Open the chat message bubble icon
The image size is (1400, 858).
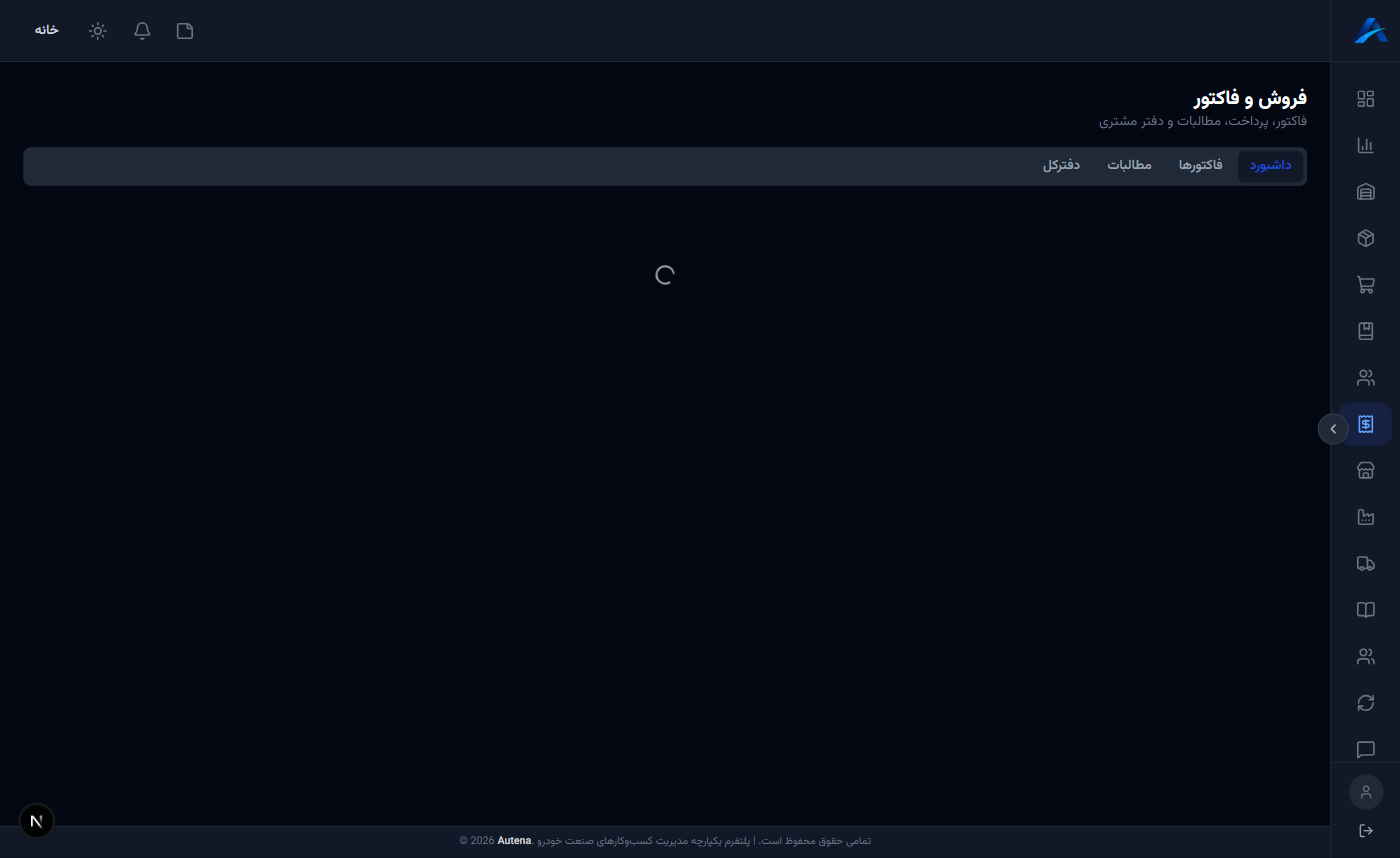(x=1365, y=749)
